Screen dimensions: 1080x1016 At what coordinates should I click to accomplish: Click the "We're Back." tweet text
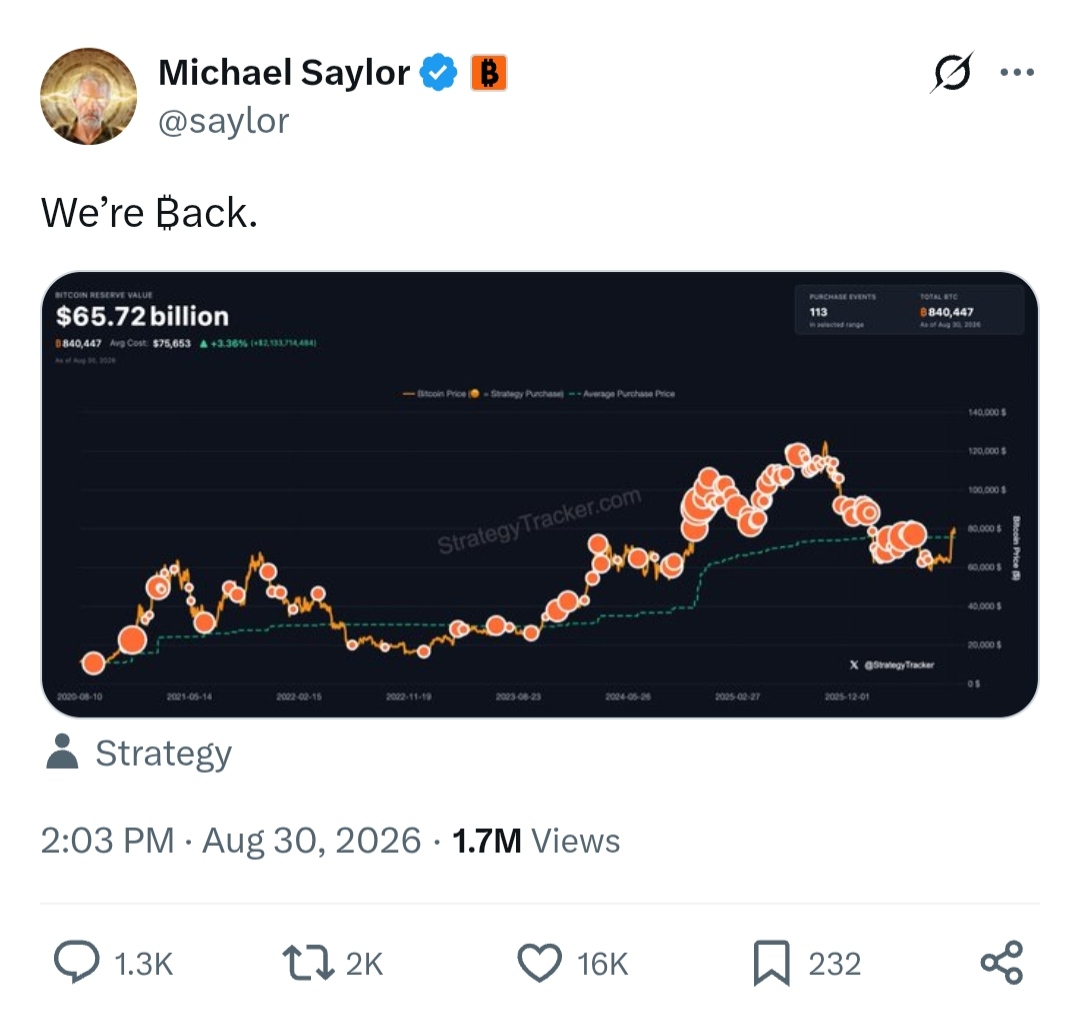[x=149, y=212]
